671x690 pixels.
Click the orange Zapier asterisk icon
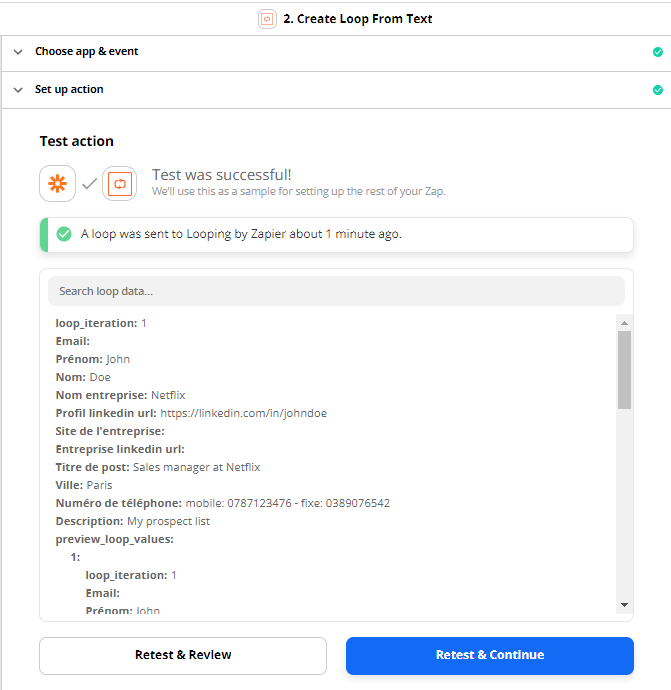point(58,184)
